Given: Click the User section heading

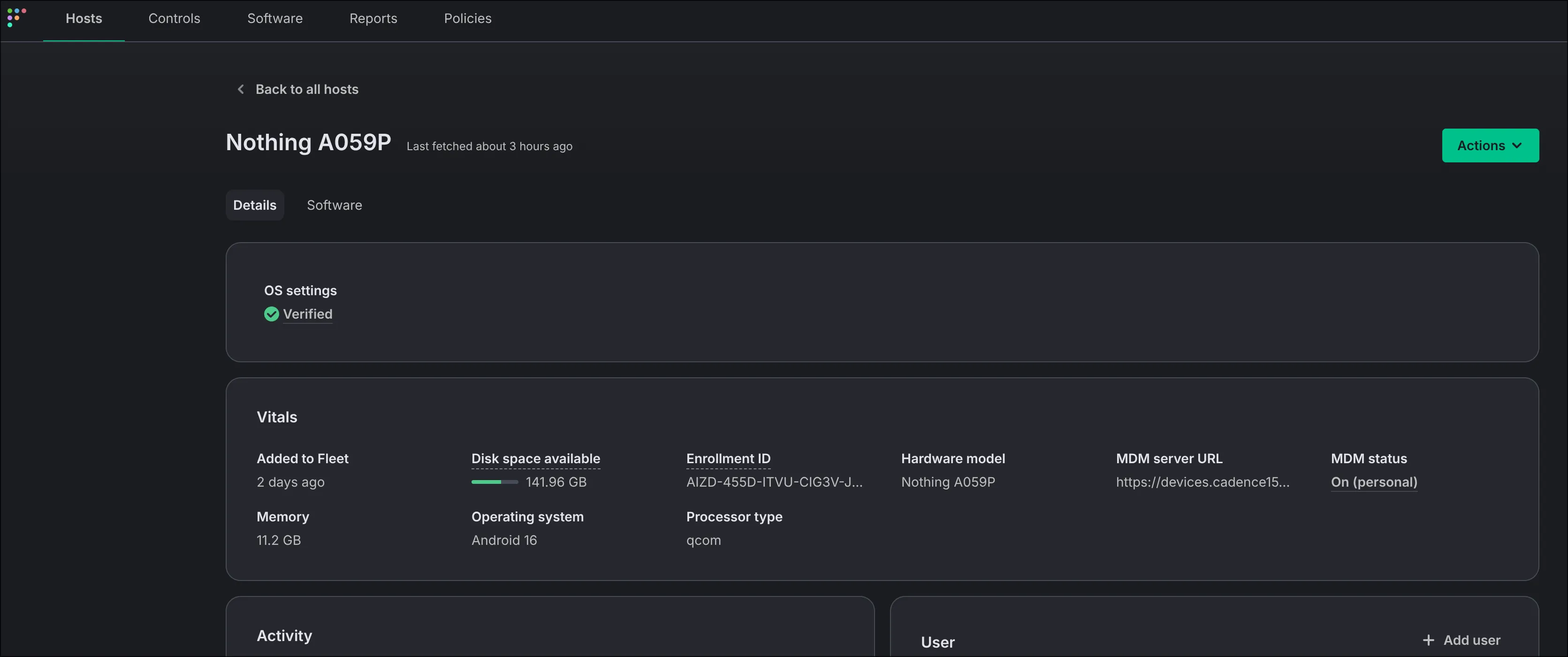Looking at the screenshot, I should click(937, 642).
